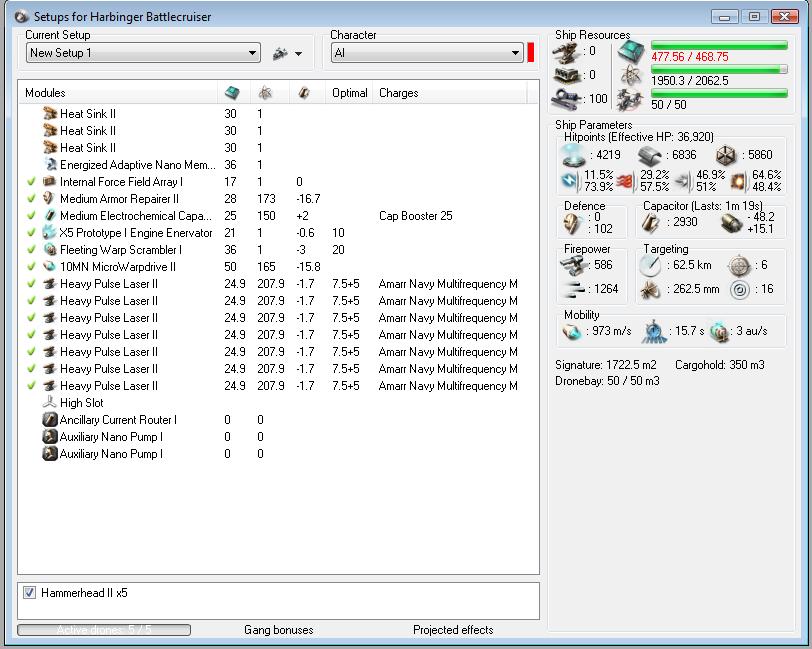Click the Signature: 1722.5 m2 value
The width and height of the screenshot is (812, 649).
click(606, 365)
